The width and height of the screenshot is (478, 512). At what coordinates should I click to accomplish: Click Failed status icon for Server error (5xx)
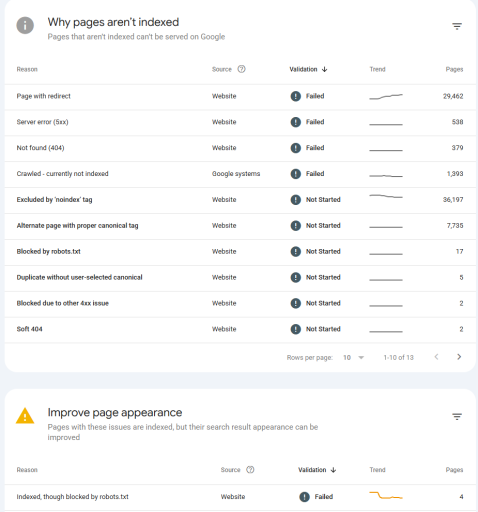tap(296, 122)
